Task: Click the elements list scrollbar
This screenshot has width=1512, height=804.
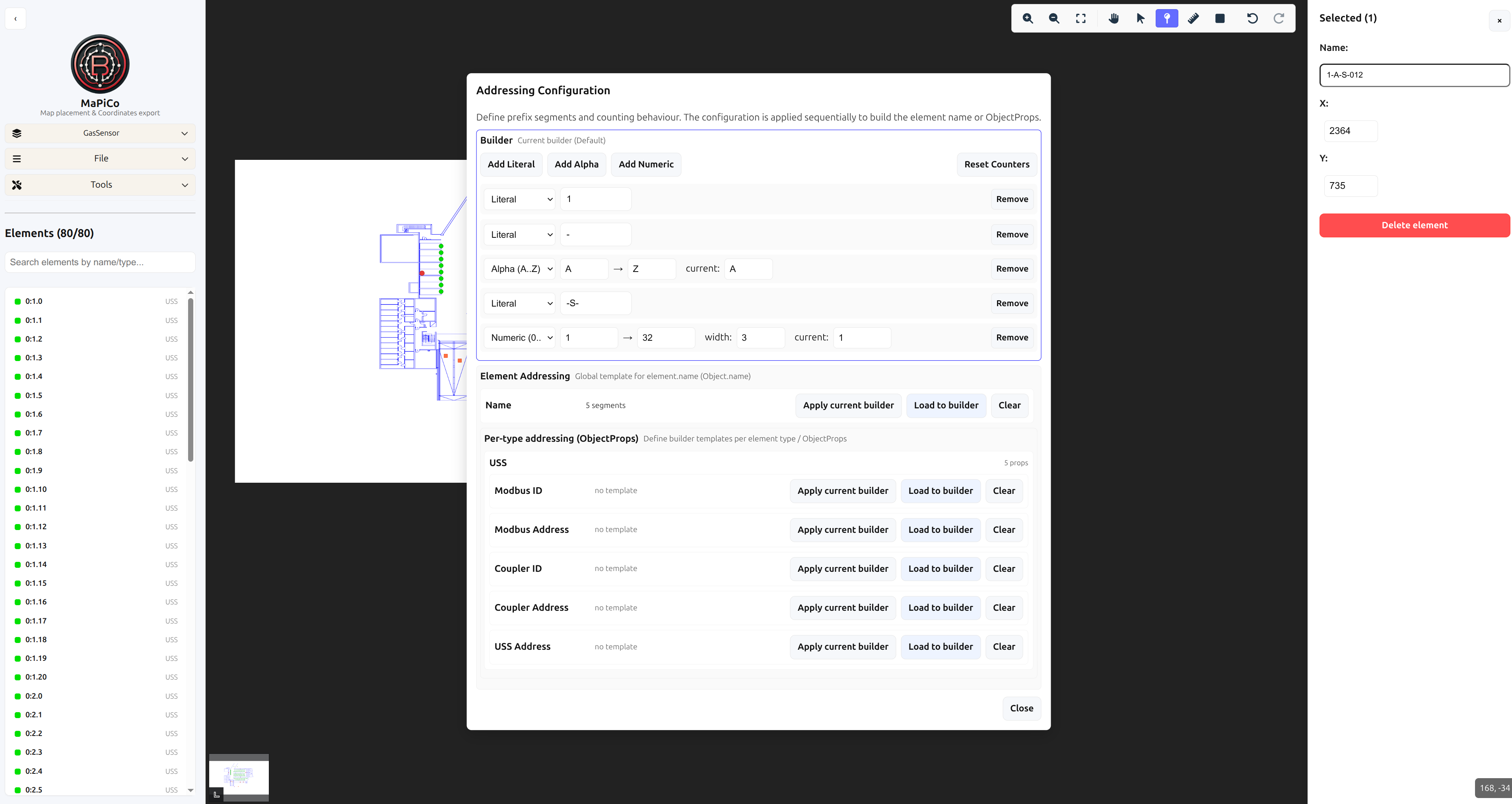Action: [190, 380]
